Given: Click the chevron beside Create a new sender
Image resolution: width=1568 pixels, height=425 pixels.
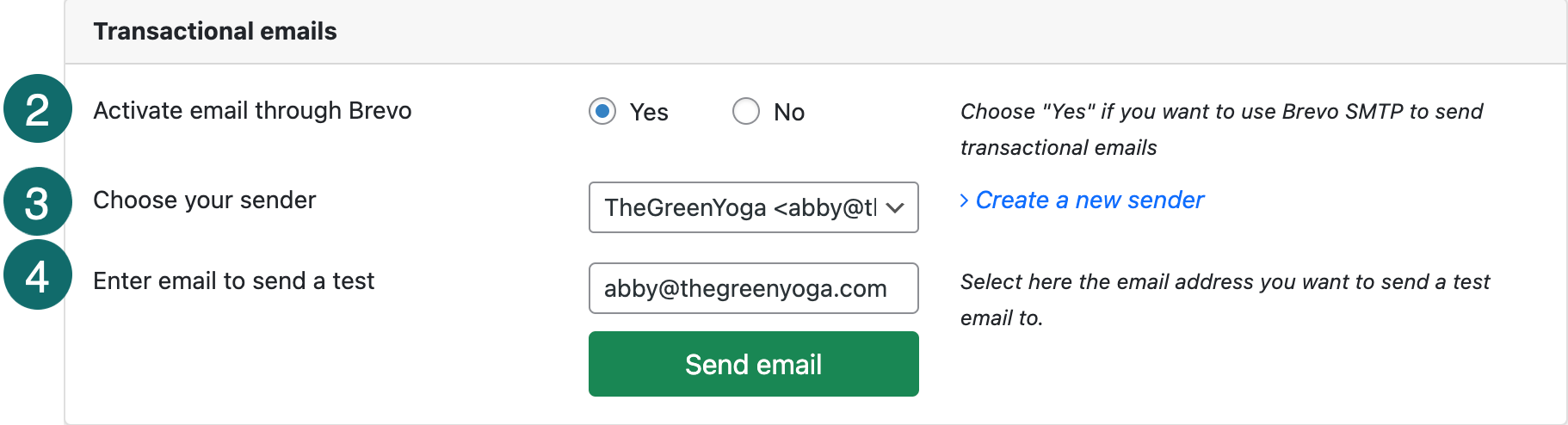Looking at the screenshot, I should [x=964, y=200].
